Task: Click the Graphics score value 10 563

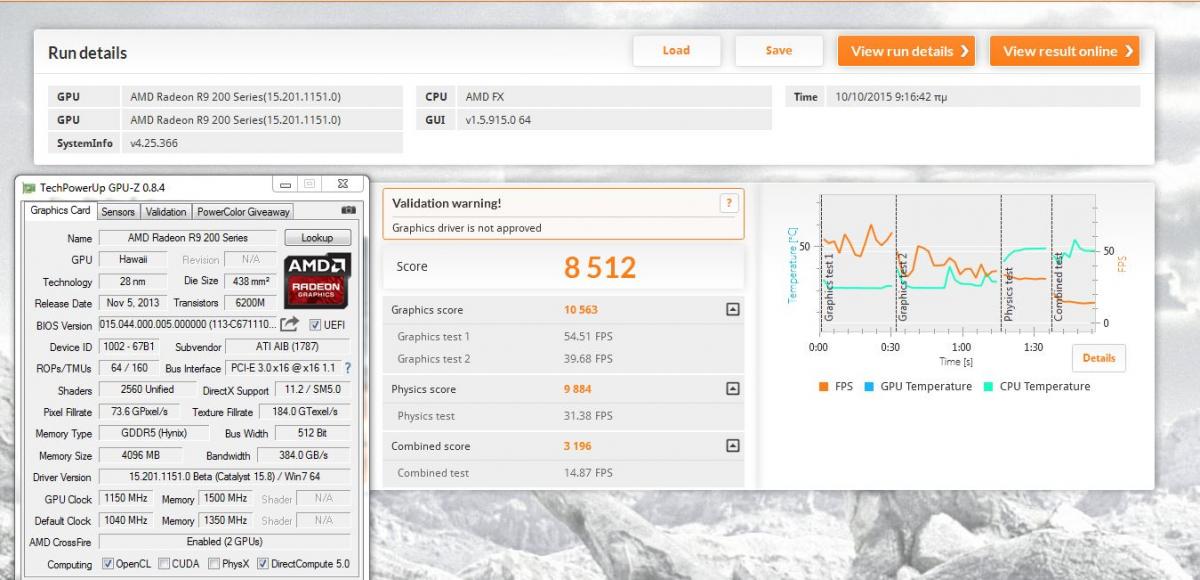Action: [x=581, y=310]
